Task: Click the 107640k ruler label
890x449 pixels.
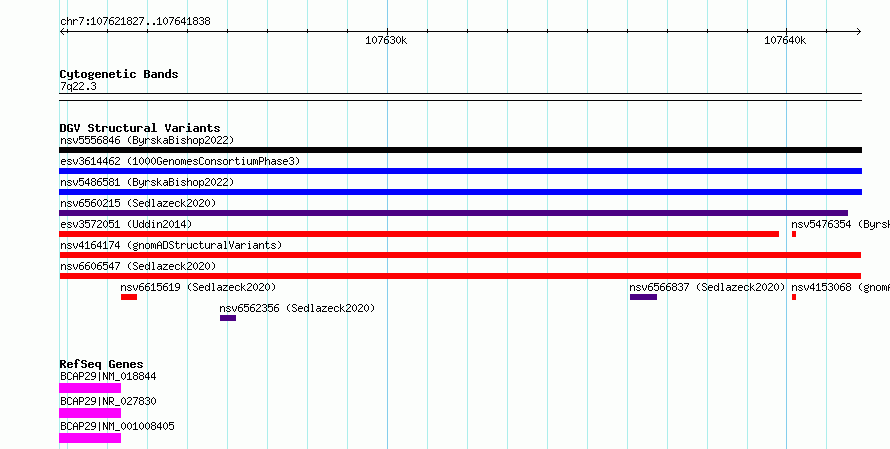Action: [x=785, y=41]
